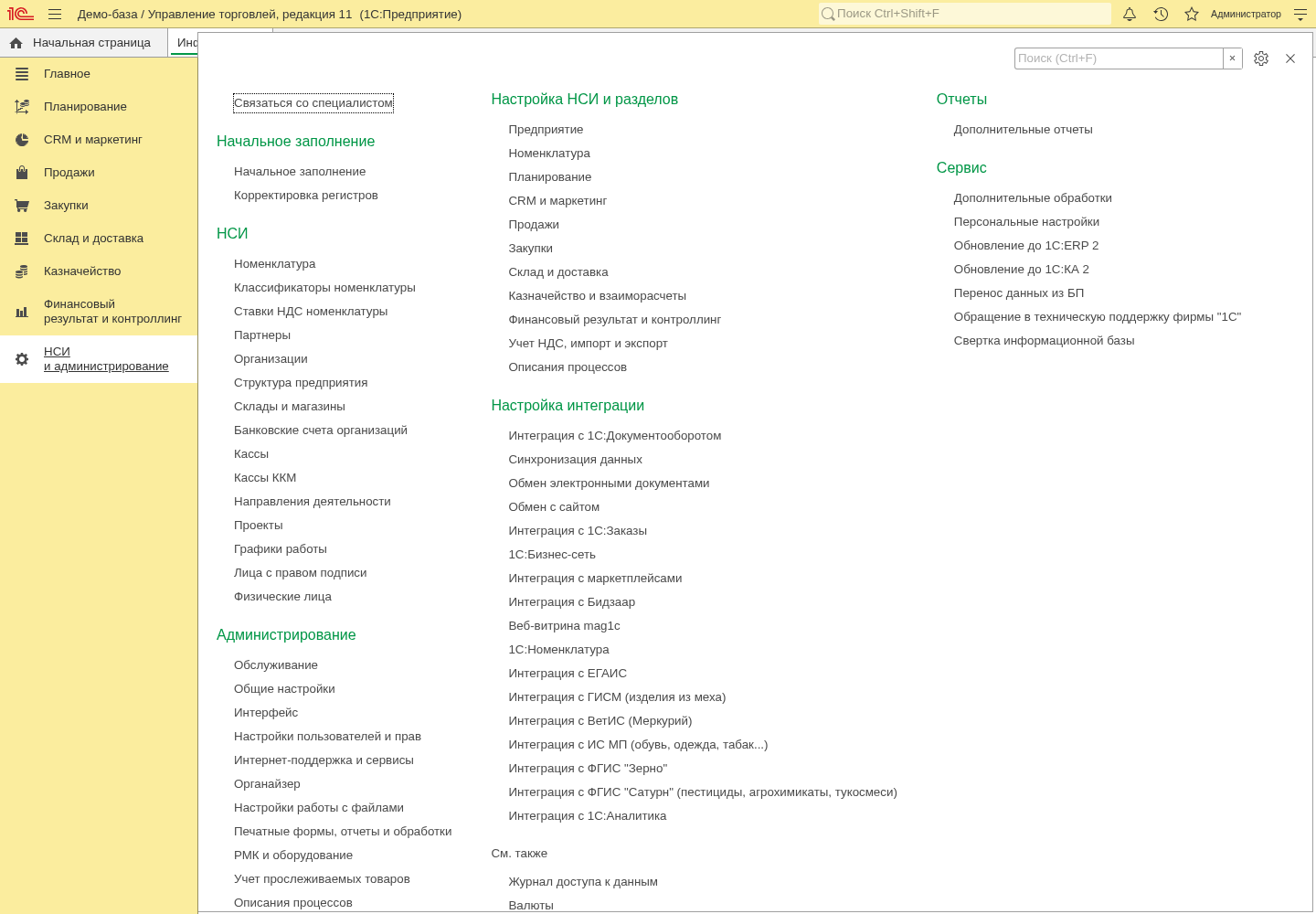Image resolution: width=1316 pixels, height=914 pixels.
Task: Click the Планирование section icon
Action: [22, 107]
